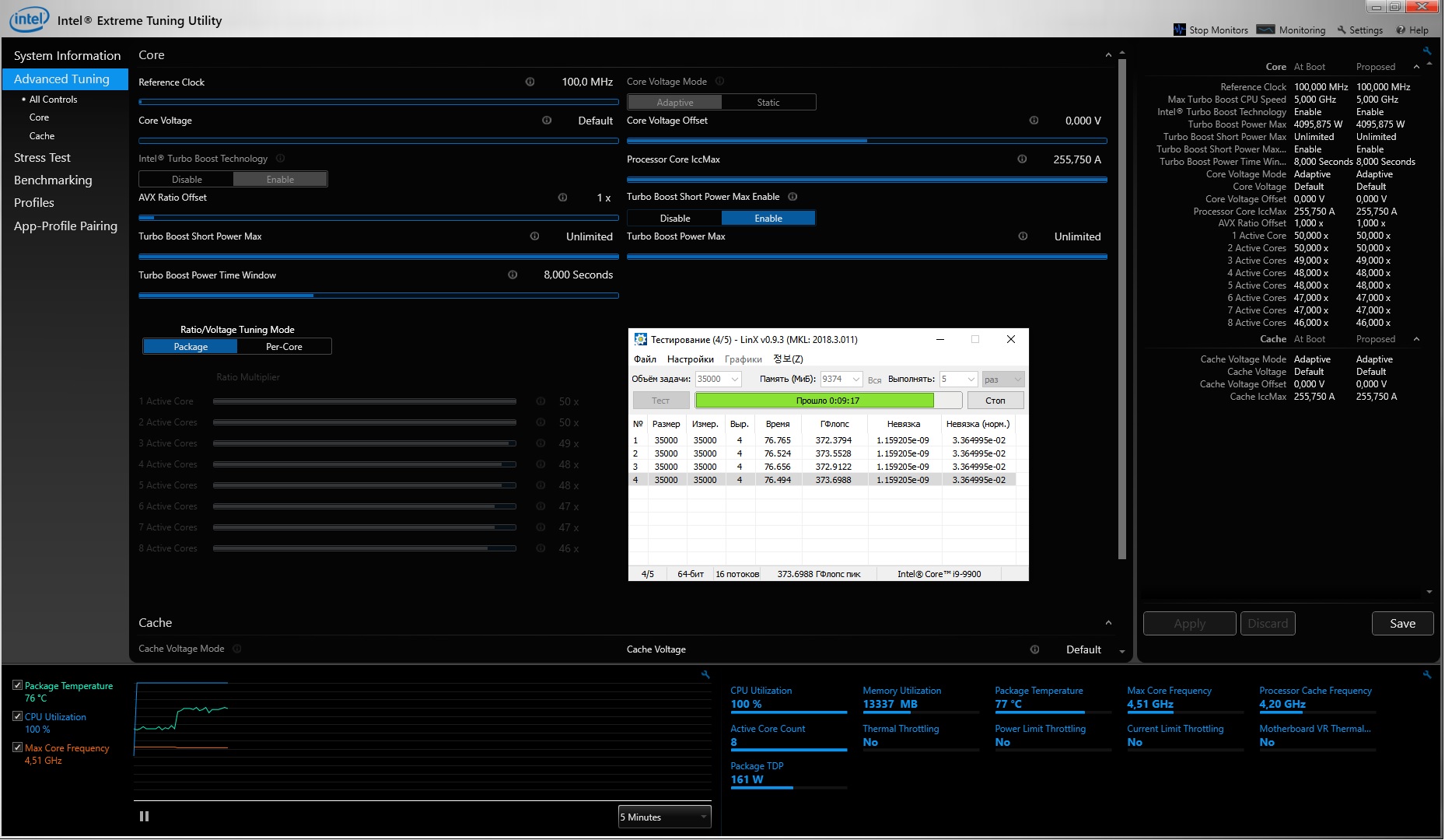Disable Turbo Boost Short Power Max

tap(675, 219)
